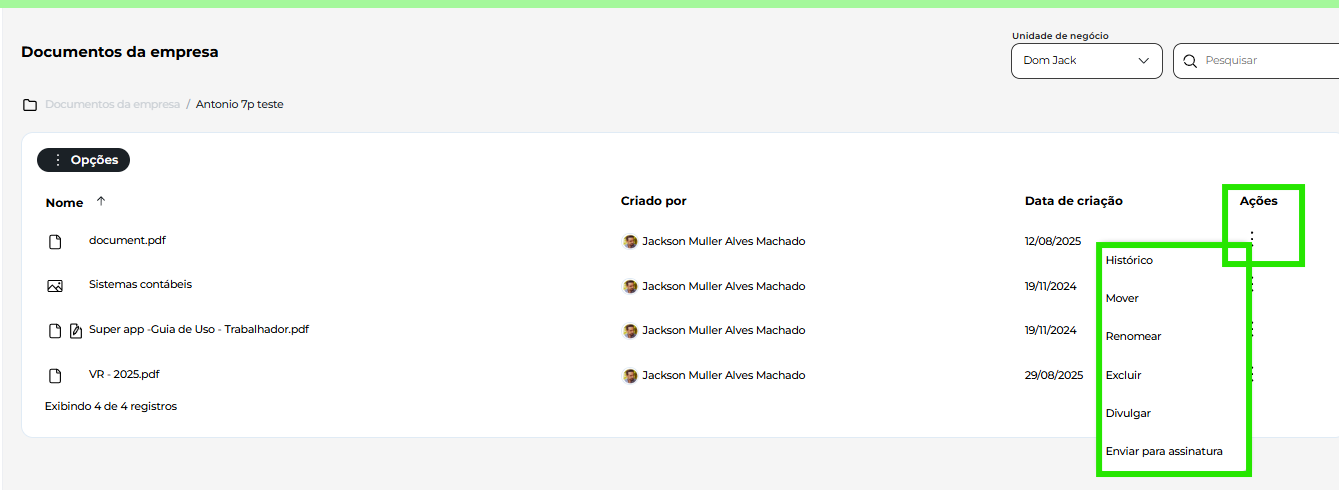Select Renomear from the actions menu
The height and width of the screenshot is (490, 1339).
click(1133, 336)
